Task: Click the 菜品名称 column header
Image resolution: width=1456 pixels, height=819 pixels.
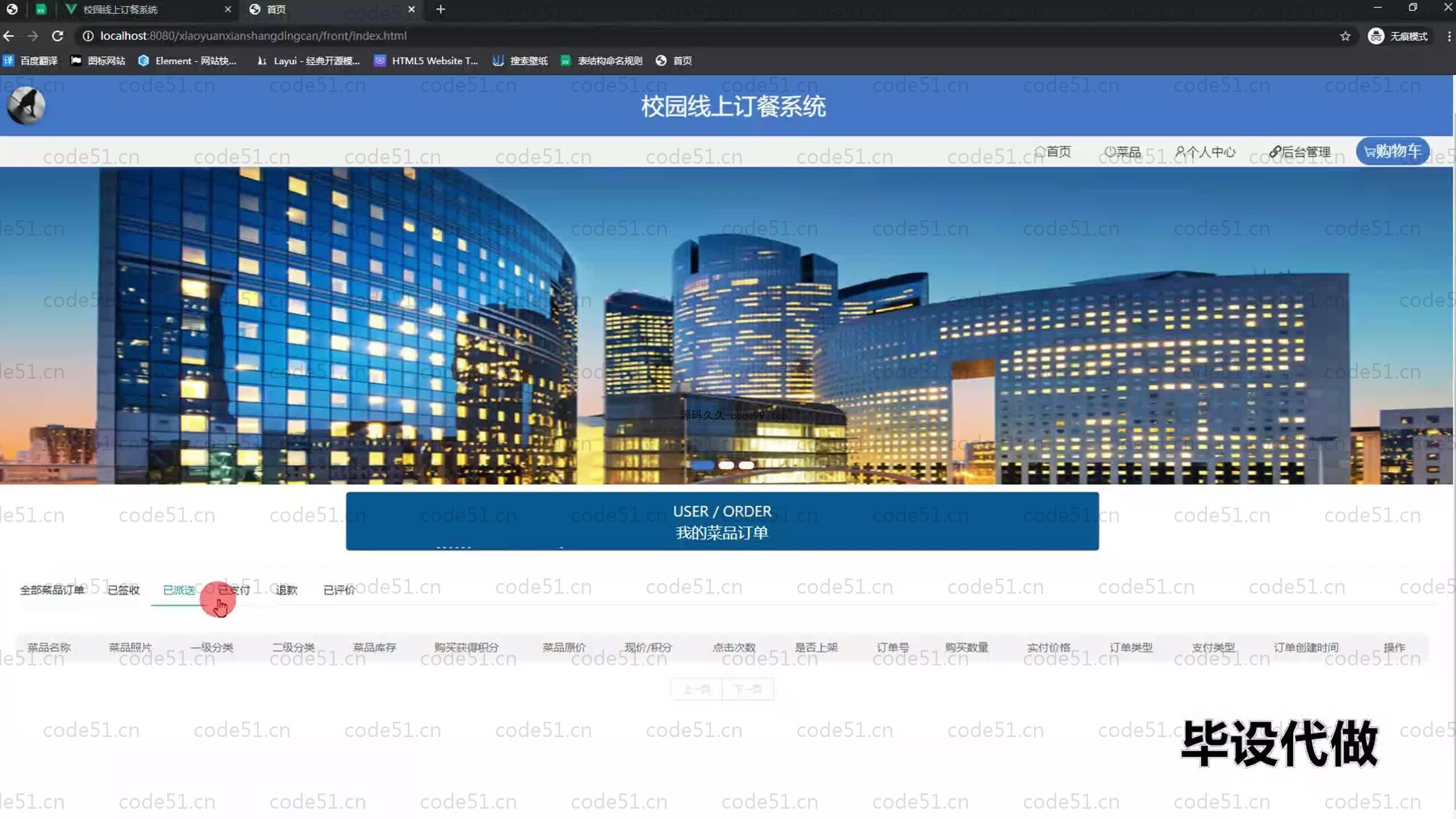Action: (x=49, y=647)
